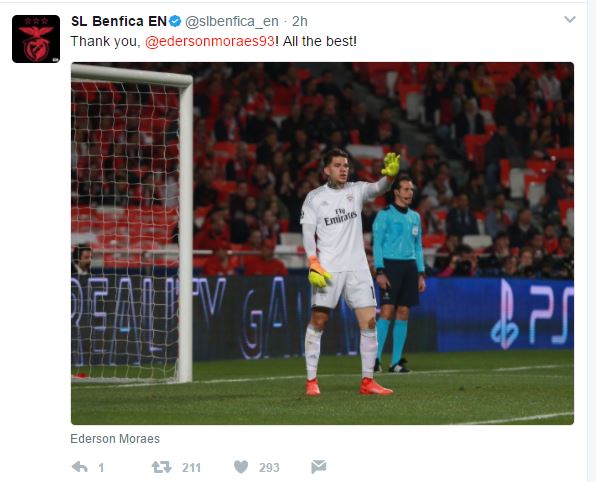The height and width of the screenshot is (482, 596).
Task: Click the reply arrow icon
Action: pyautogui.click(x=80, y=467)
